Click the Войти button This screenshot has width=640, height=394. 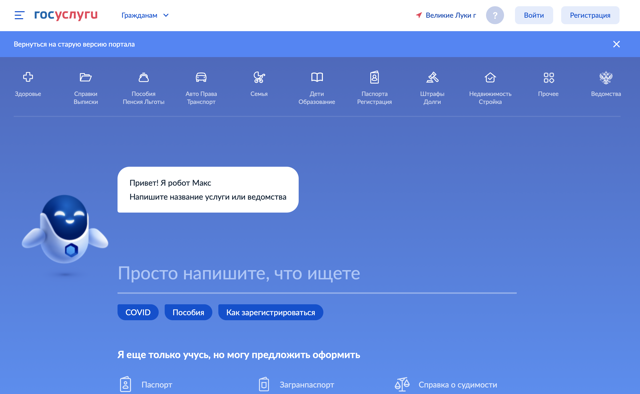coord(533,16)
